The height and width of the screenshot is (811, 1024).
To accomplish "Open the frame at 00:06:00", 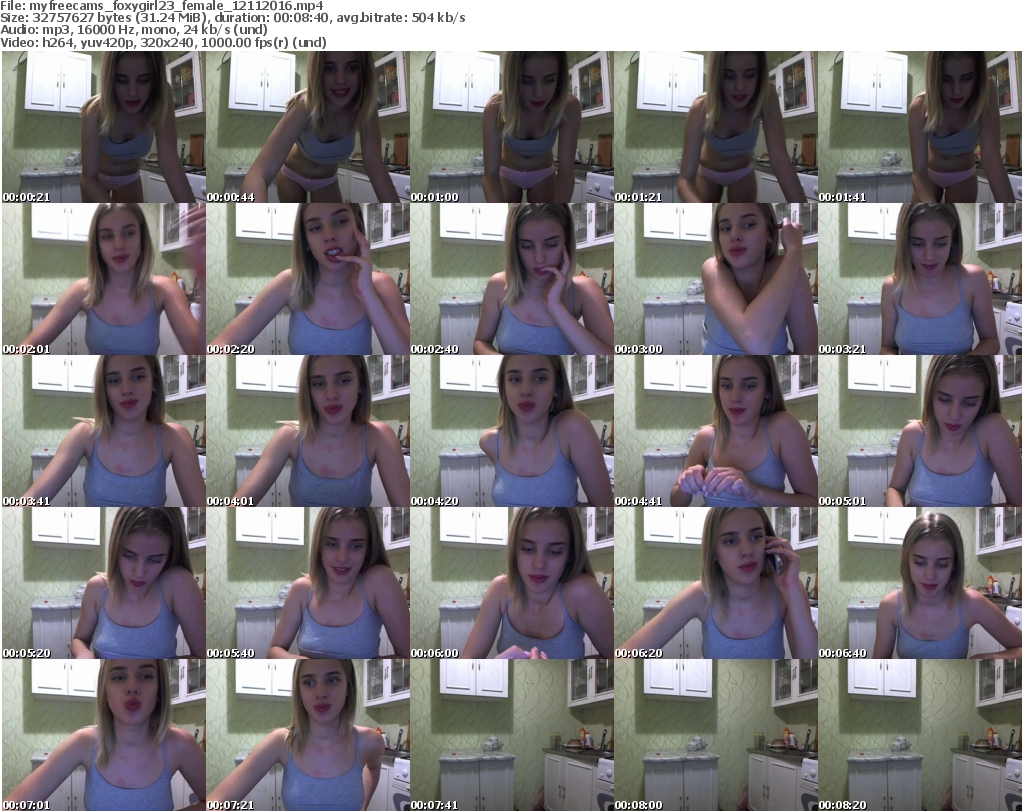I will click(x=511, y=583).
